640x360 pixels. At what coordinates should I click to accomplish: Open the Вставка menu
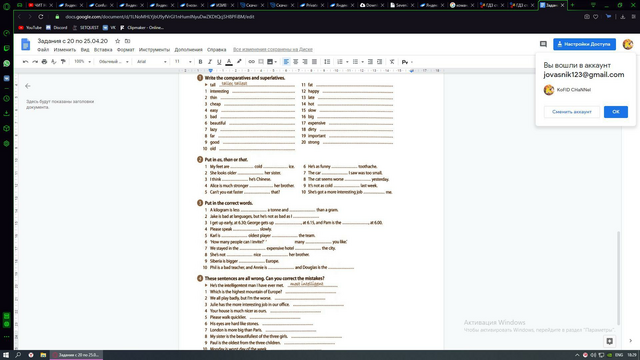[103, 49]
